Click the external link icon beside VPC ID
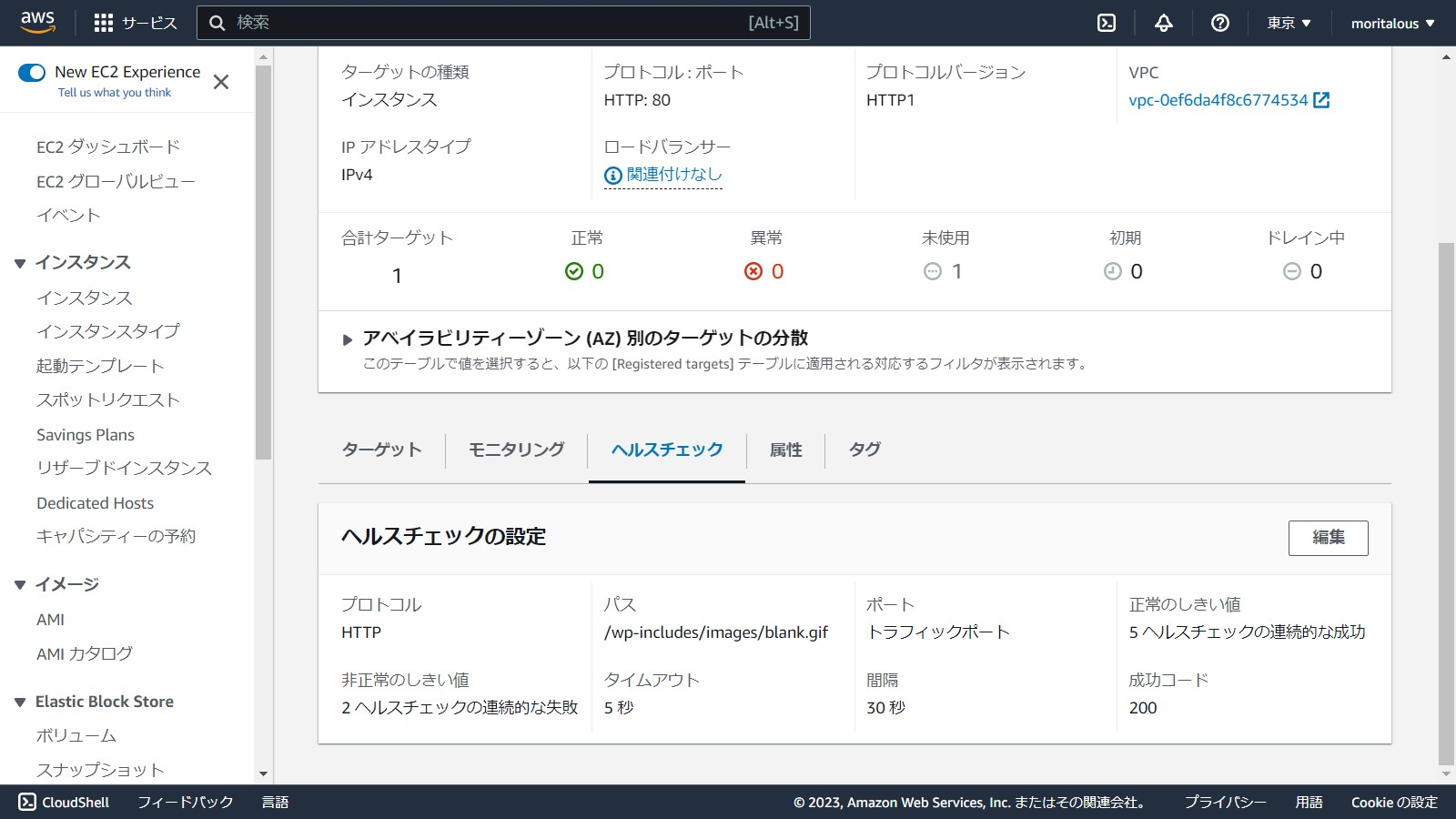This screenshot has height=819, width=1456. pyautogui.click(x=1321, y=100)
